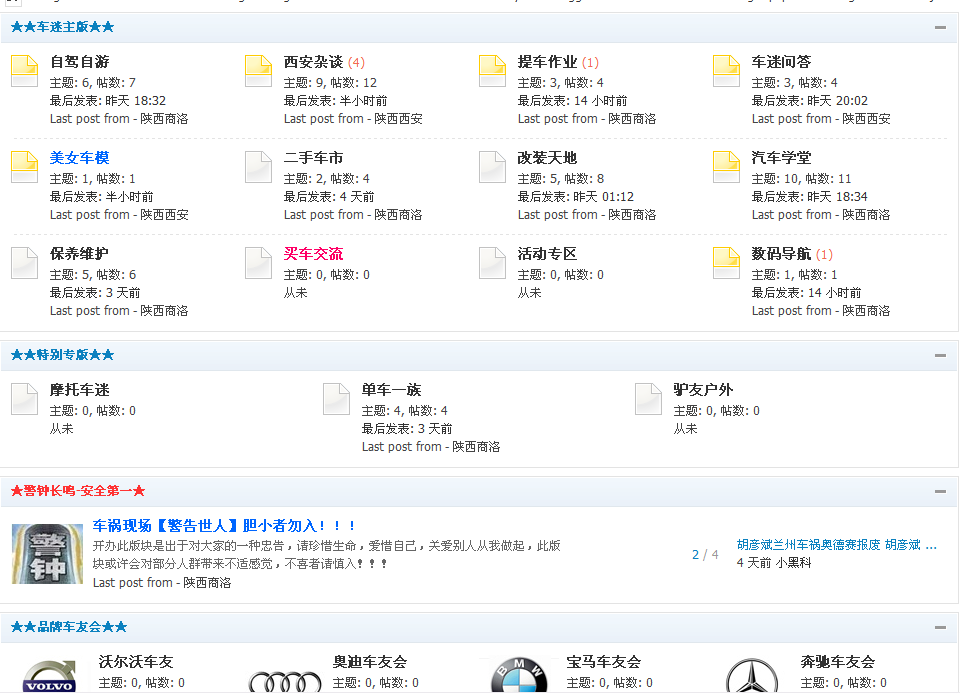Click the gray forum icon beside 保养维护

(24, 263)
